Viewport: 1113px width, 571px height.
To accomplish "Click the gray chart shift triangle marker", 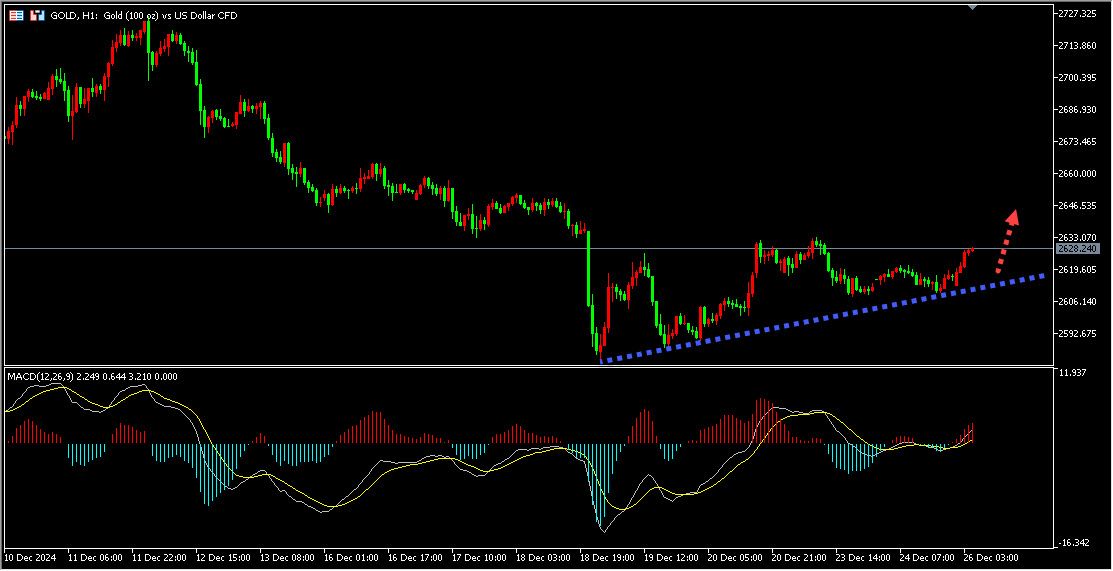I will click(973, 7).
